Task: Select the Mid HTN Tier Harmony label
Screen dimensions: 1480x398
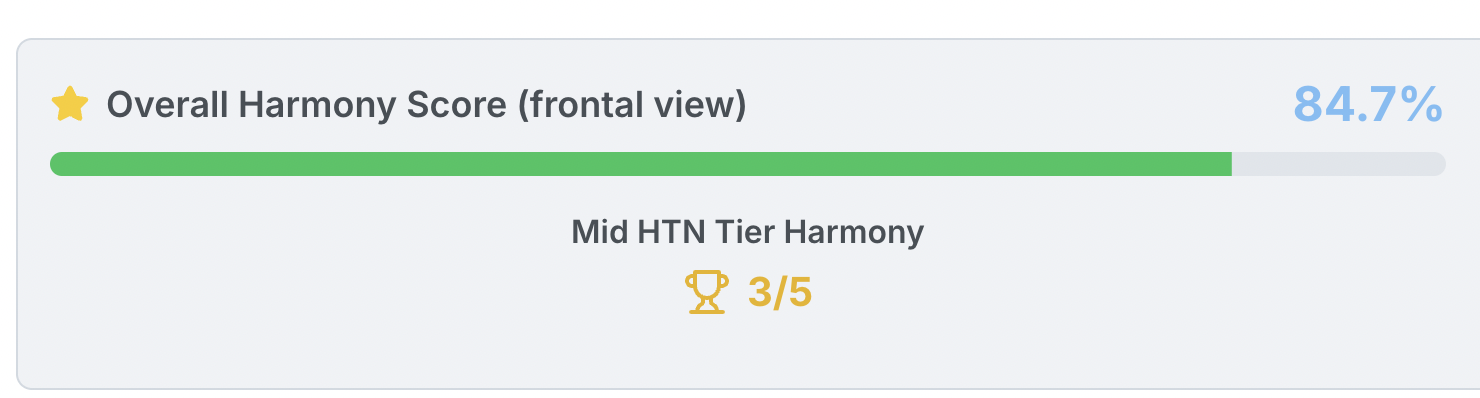Action: [x=748, y=232]
